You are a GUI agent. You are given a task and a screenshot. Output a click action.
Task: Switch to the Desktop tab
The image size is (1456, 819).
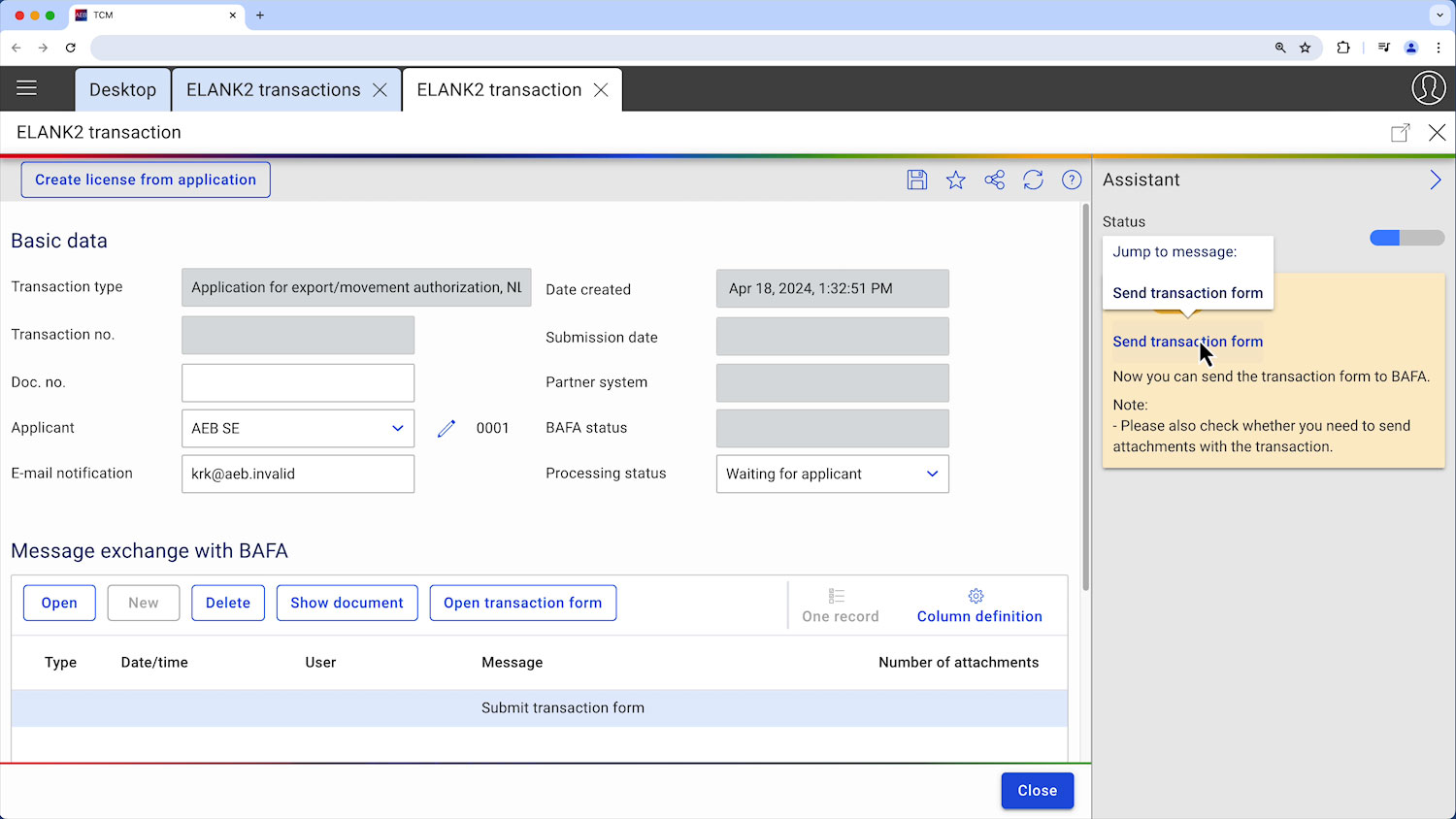tap(122, 88)
